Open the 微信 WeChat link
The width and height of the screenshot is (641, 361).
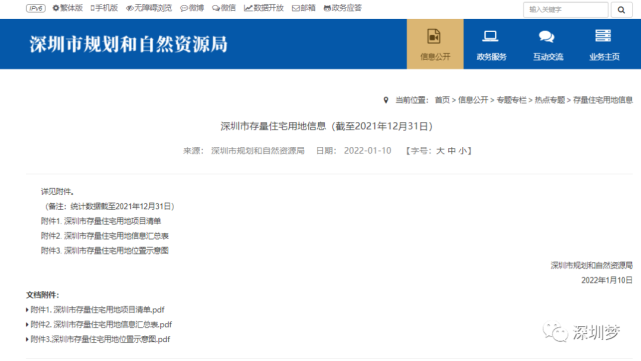pos(224,8)
